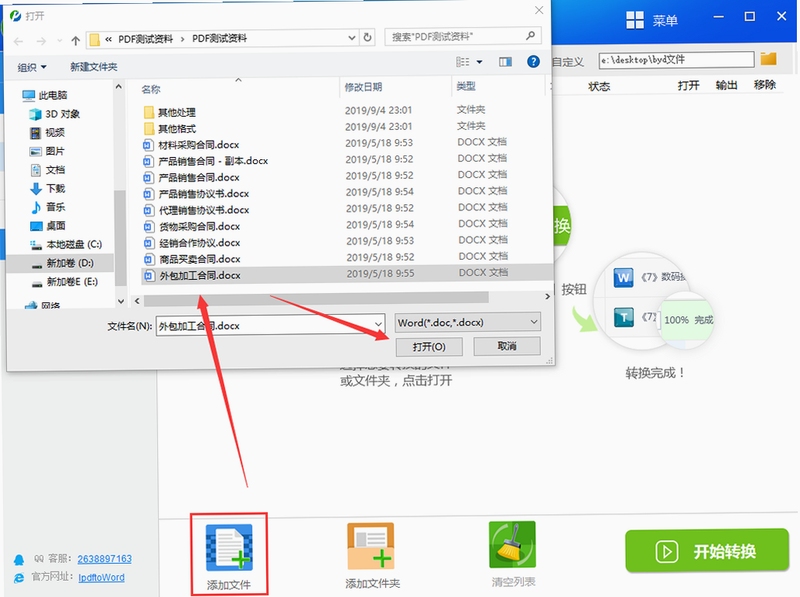This screenshot has height=597, width=800.
Task: Click the 取消 button in dialog
Action: click(507, 346)
